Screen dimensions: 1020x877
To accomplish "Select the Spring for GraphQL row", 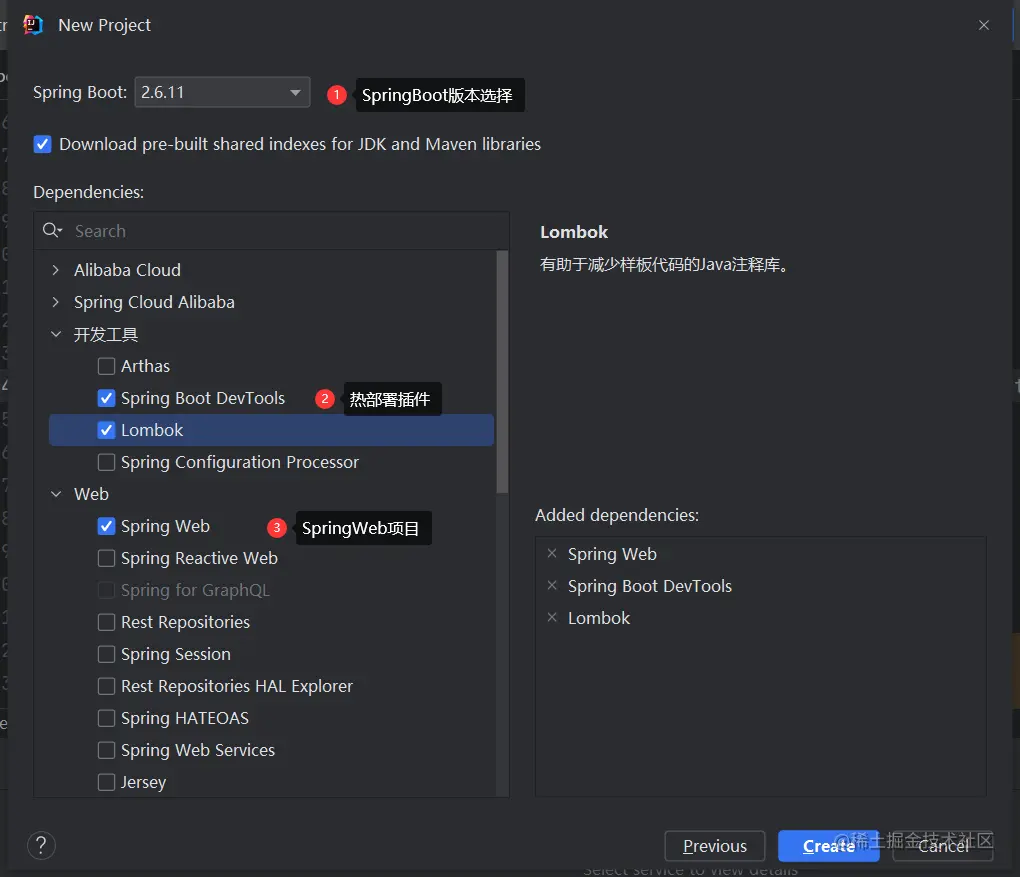I will point(195,590).
